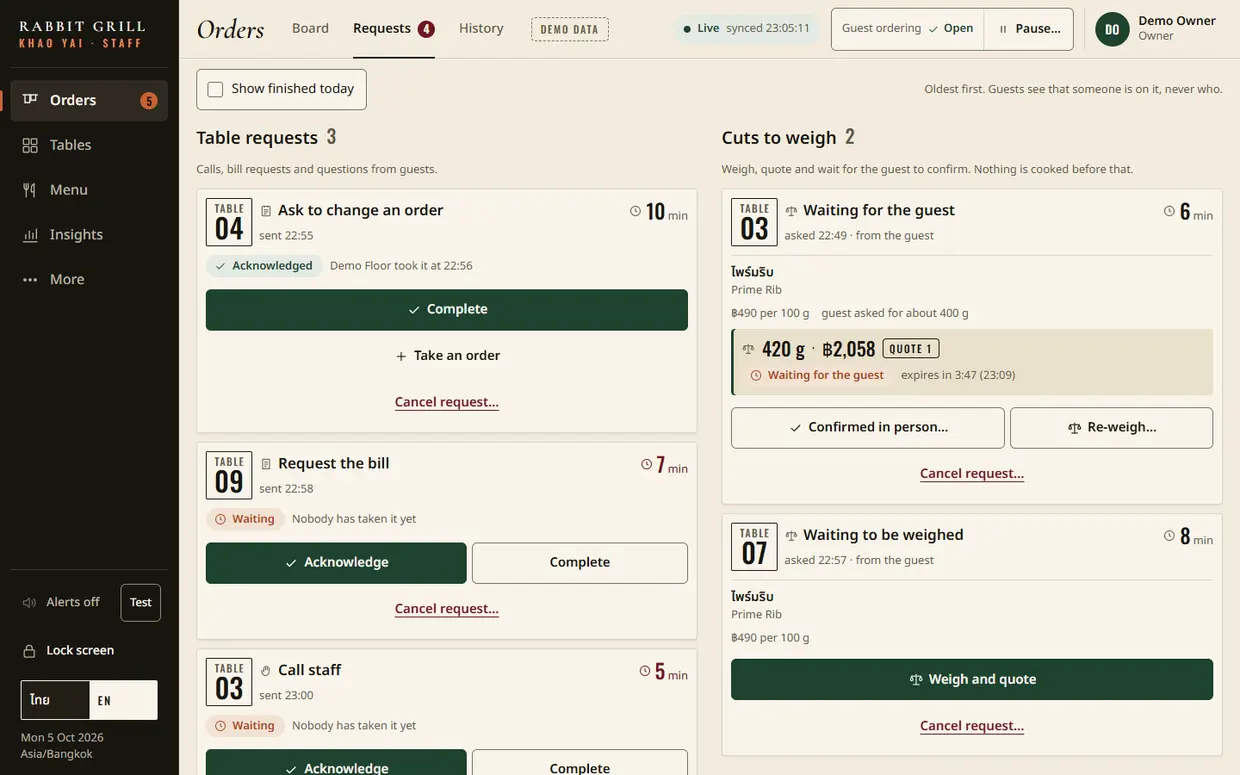Image resolution: width=1240 pixels, height=775 pixels.
Task: Switch language to ไทย
Action: pos(55,700)
